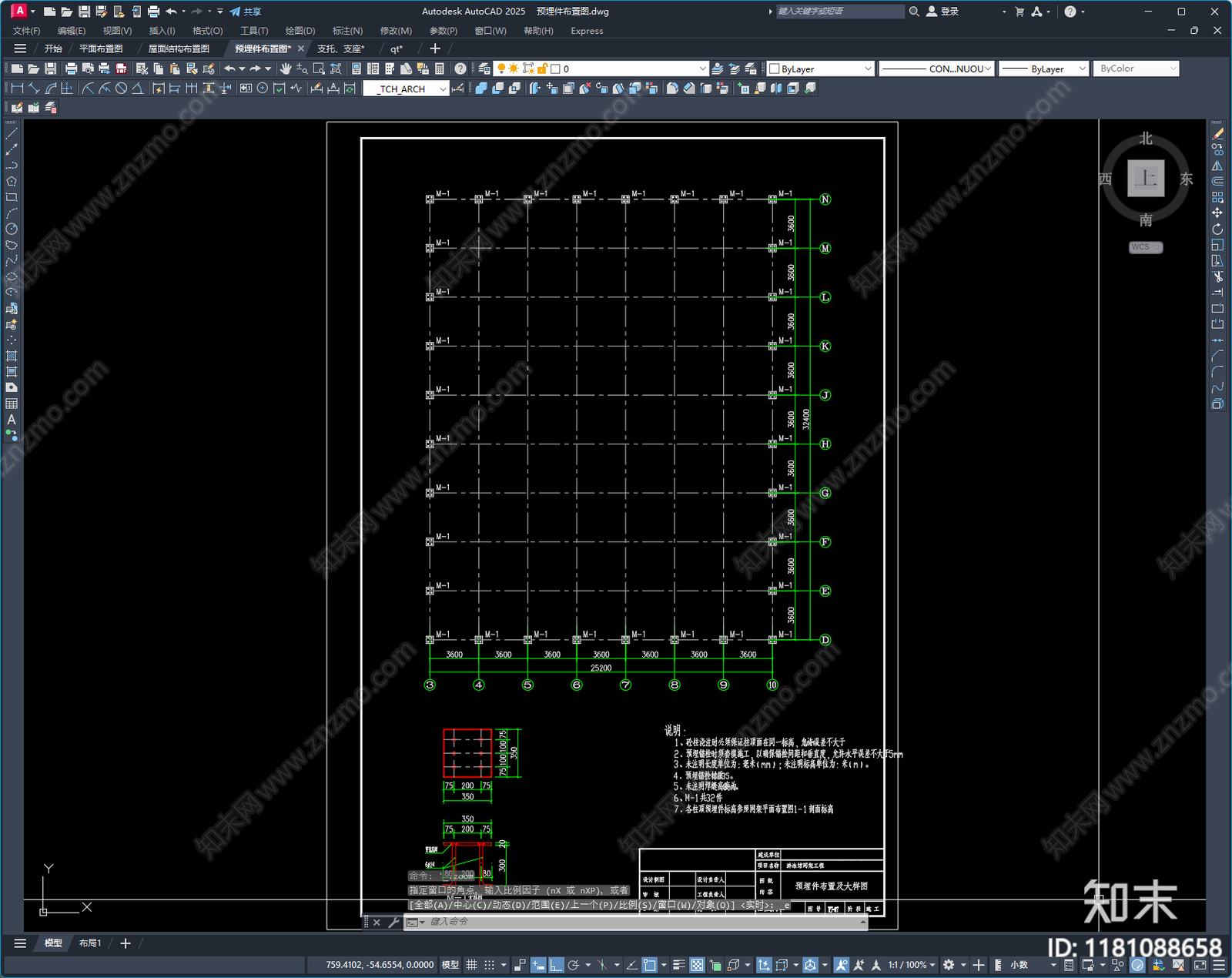Open the layer name dropdown list
Image resolution: width=1232 pixels, height=978 pixels.
click(701, 69)
